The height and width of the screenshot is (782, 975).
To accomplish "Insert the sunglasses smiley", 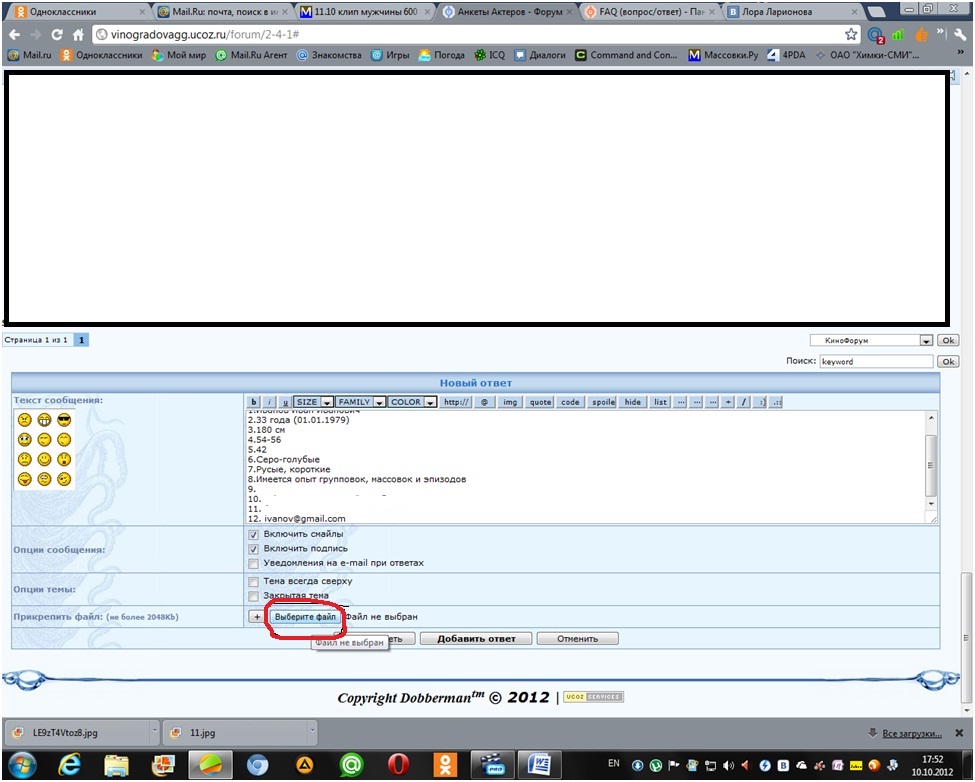I will (x=64, y=420).
